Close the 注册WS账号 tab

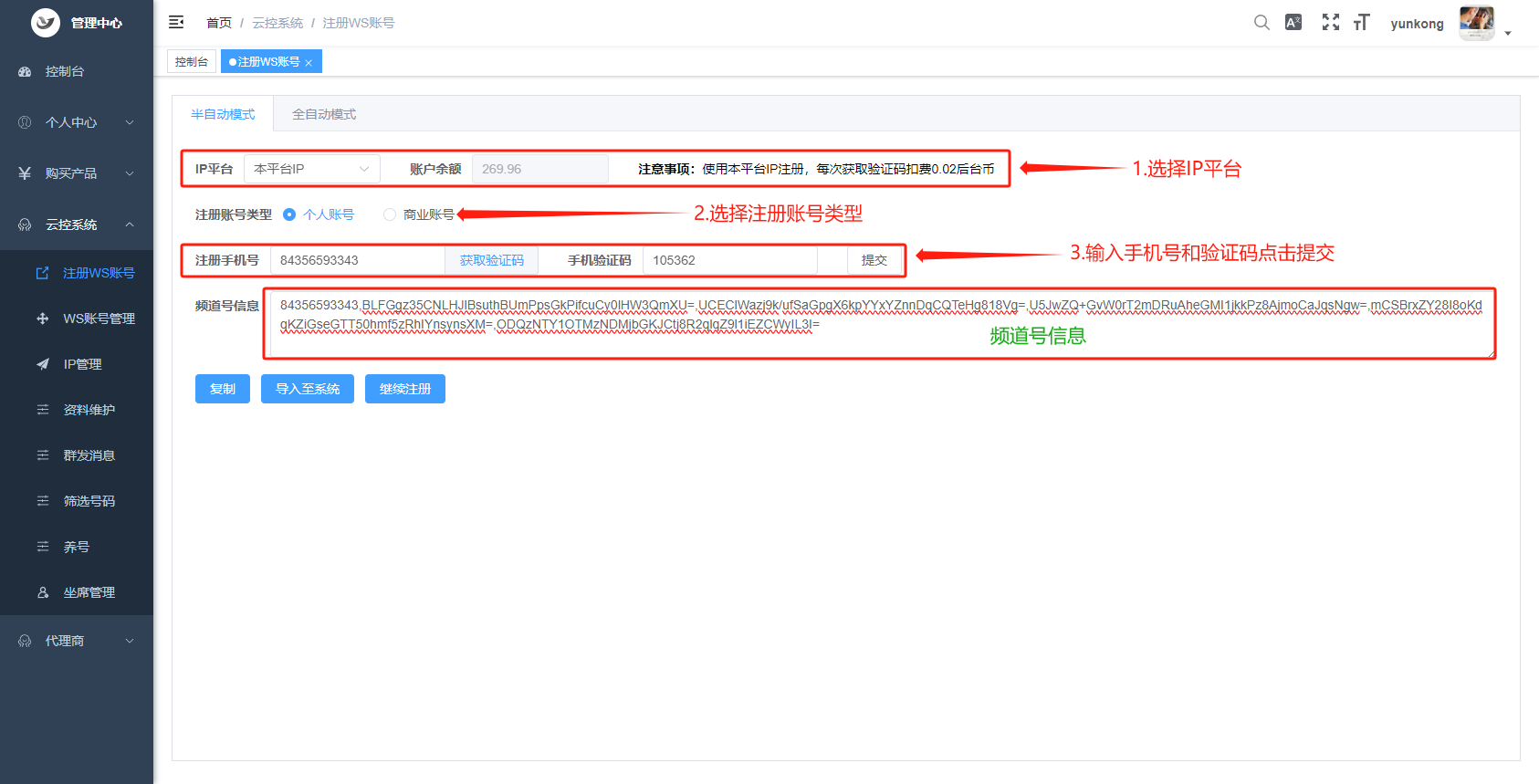coord(309,63)
